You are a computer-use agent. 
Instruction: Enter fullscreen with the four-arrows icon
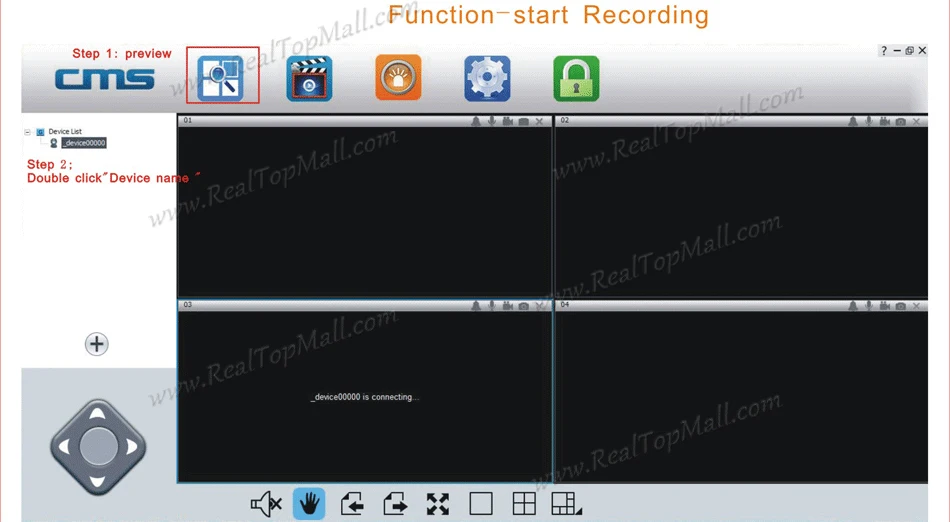[437, 504]
